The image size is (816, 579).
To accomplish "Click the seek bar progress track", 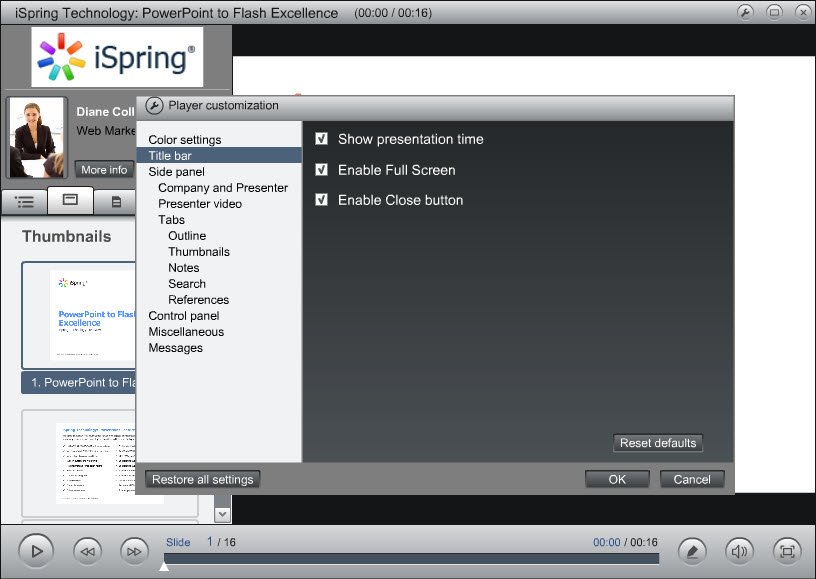I will pos(411,559).
